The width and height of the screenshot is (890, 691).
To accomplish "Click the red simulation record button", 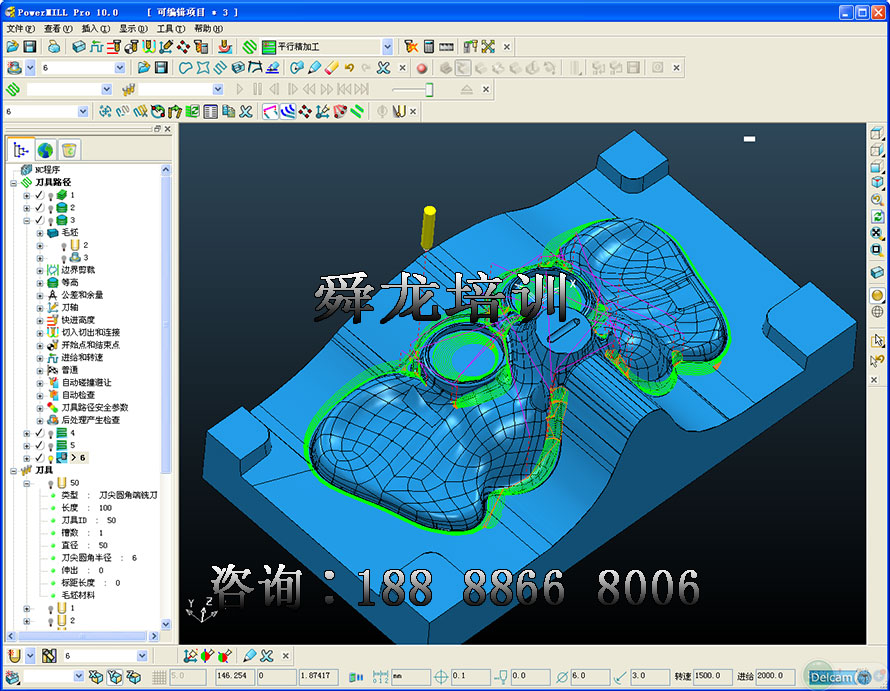I will tap(422, 68).
